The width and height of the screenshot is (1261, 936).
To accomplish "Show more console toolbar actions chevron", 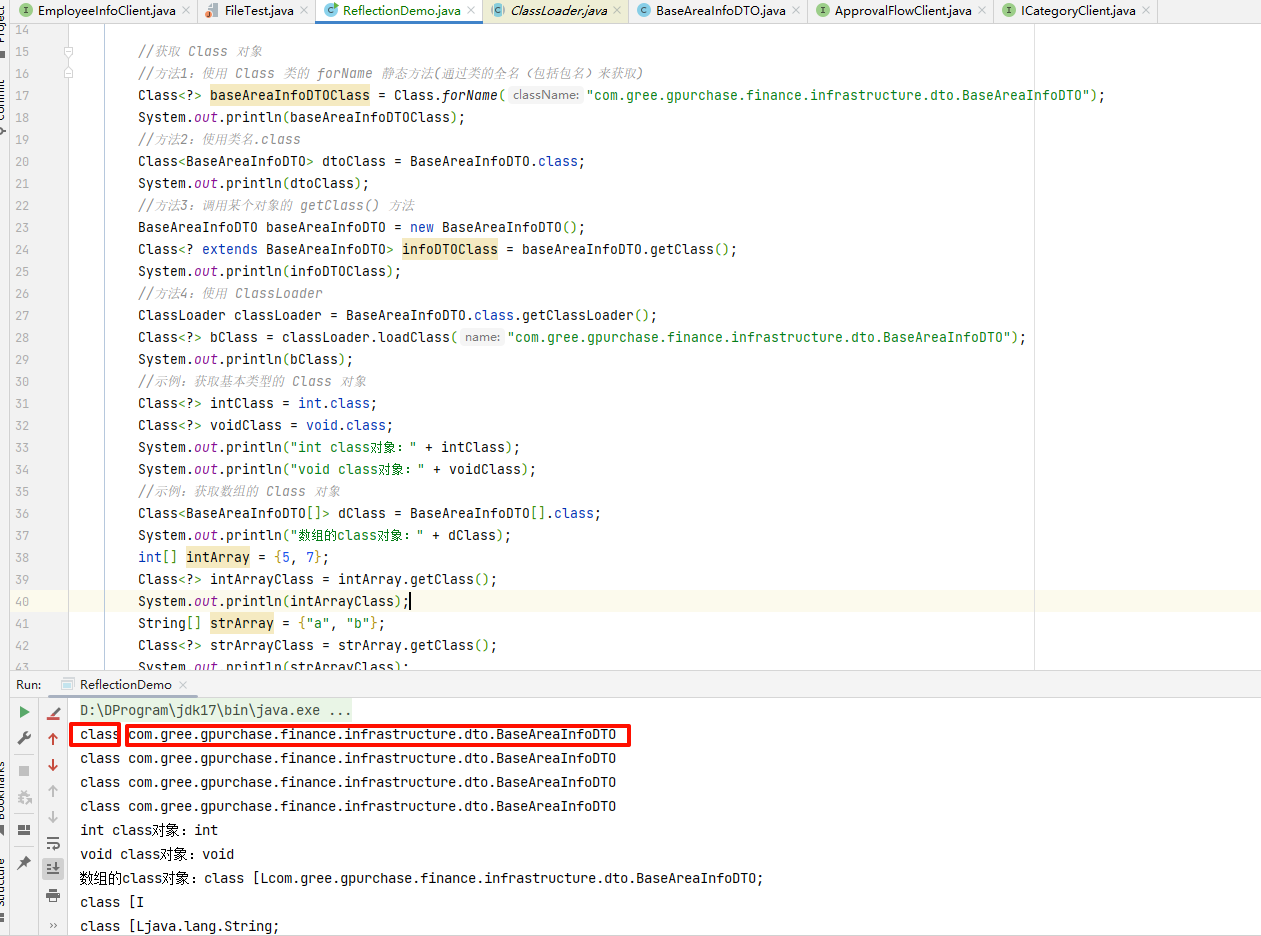I will pos(53,926).
